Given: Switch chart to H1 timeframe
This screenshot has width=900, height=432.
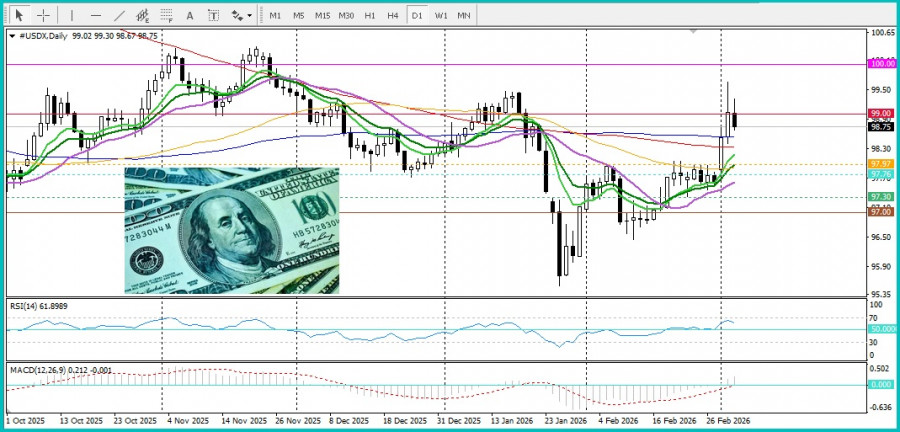Looking at the screenshot, I should pos(370,15).
